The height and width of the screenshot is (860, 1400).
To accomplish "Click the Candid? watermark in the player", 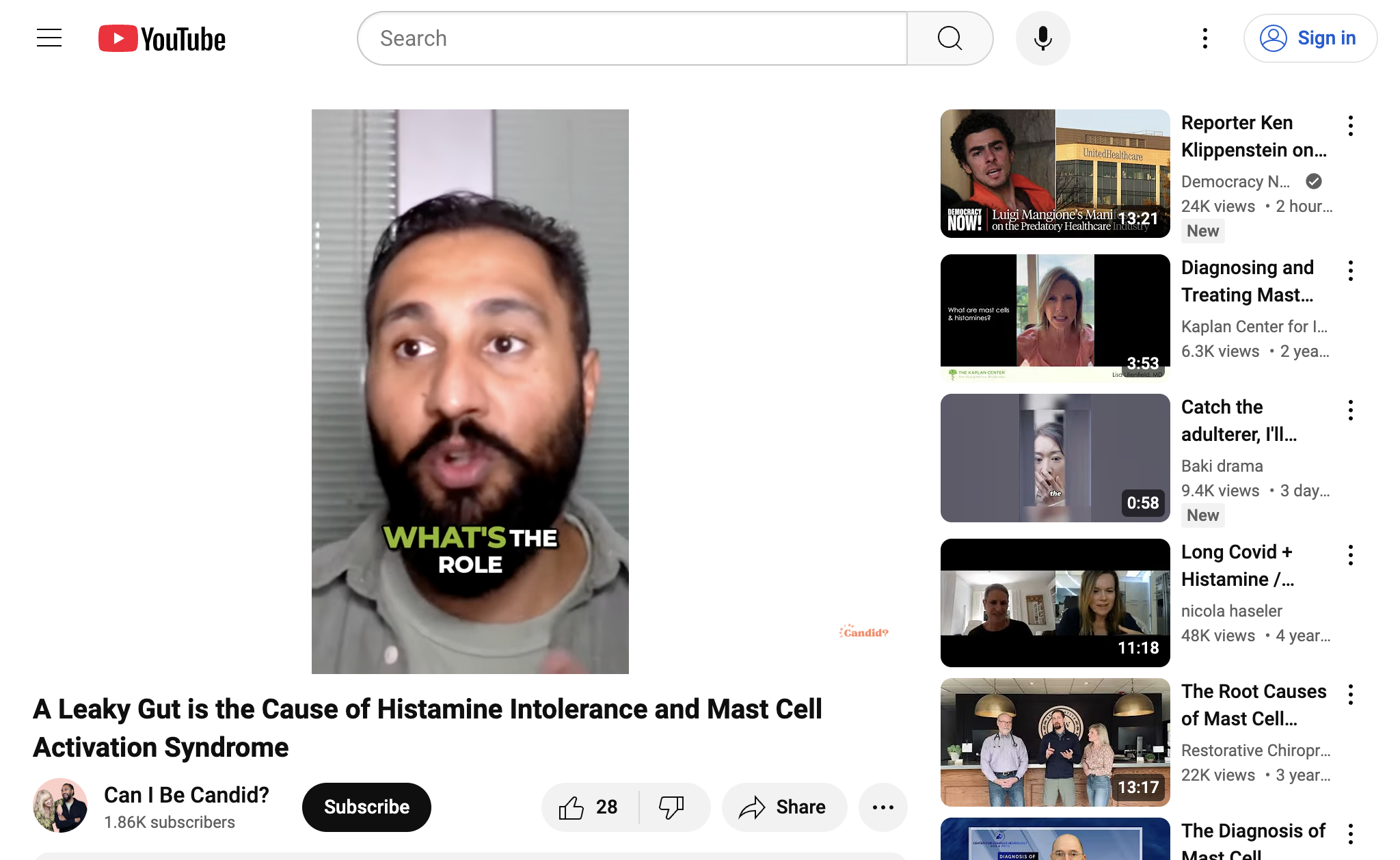I will pyautogui.click(x=863, y=632).
